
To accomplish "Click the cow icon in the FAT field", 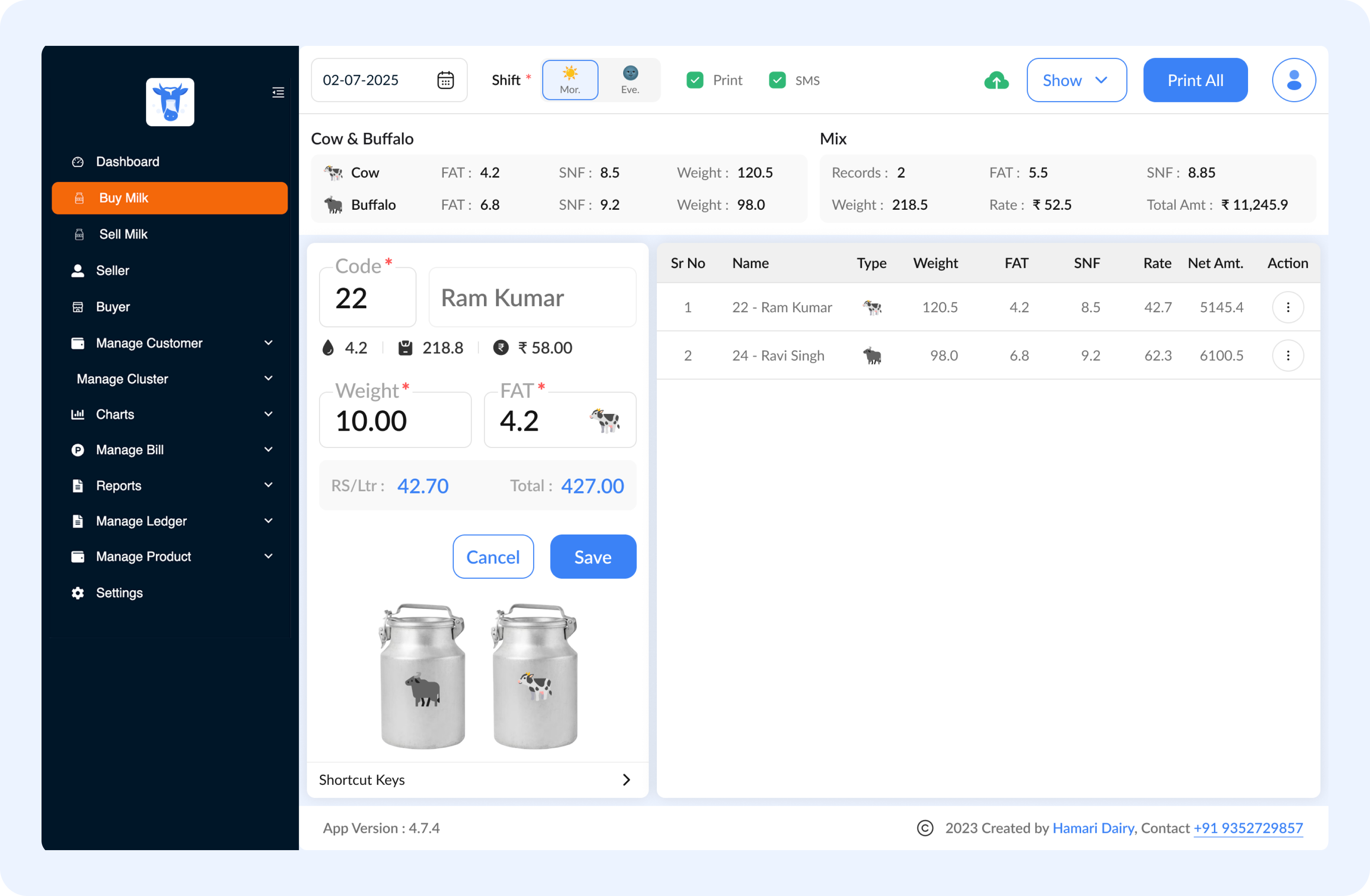I will point(606,421).
